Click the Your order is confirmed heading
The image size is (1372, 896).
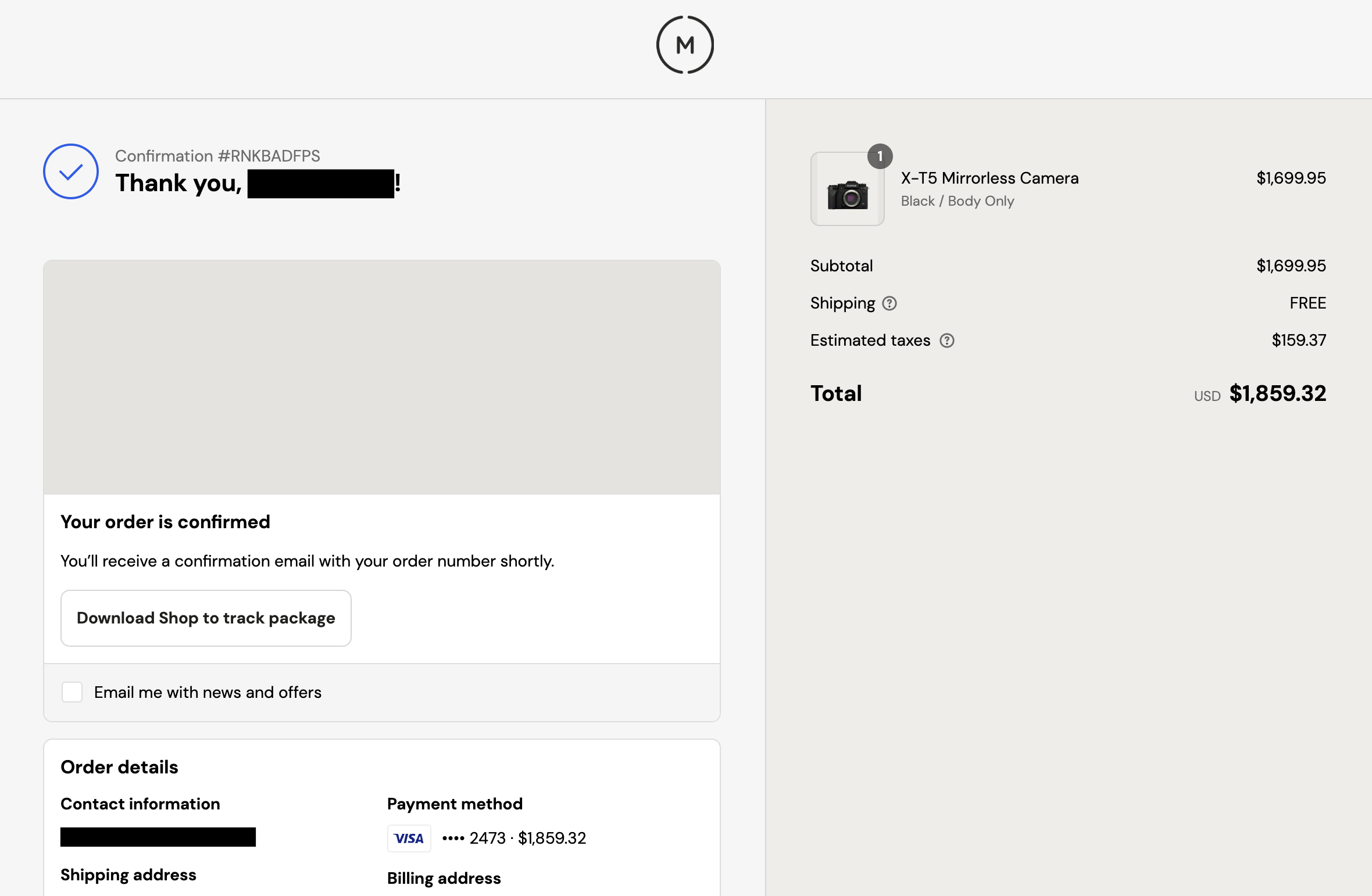(x=166, y=522)
